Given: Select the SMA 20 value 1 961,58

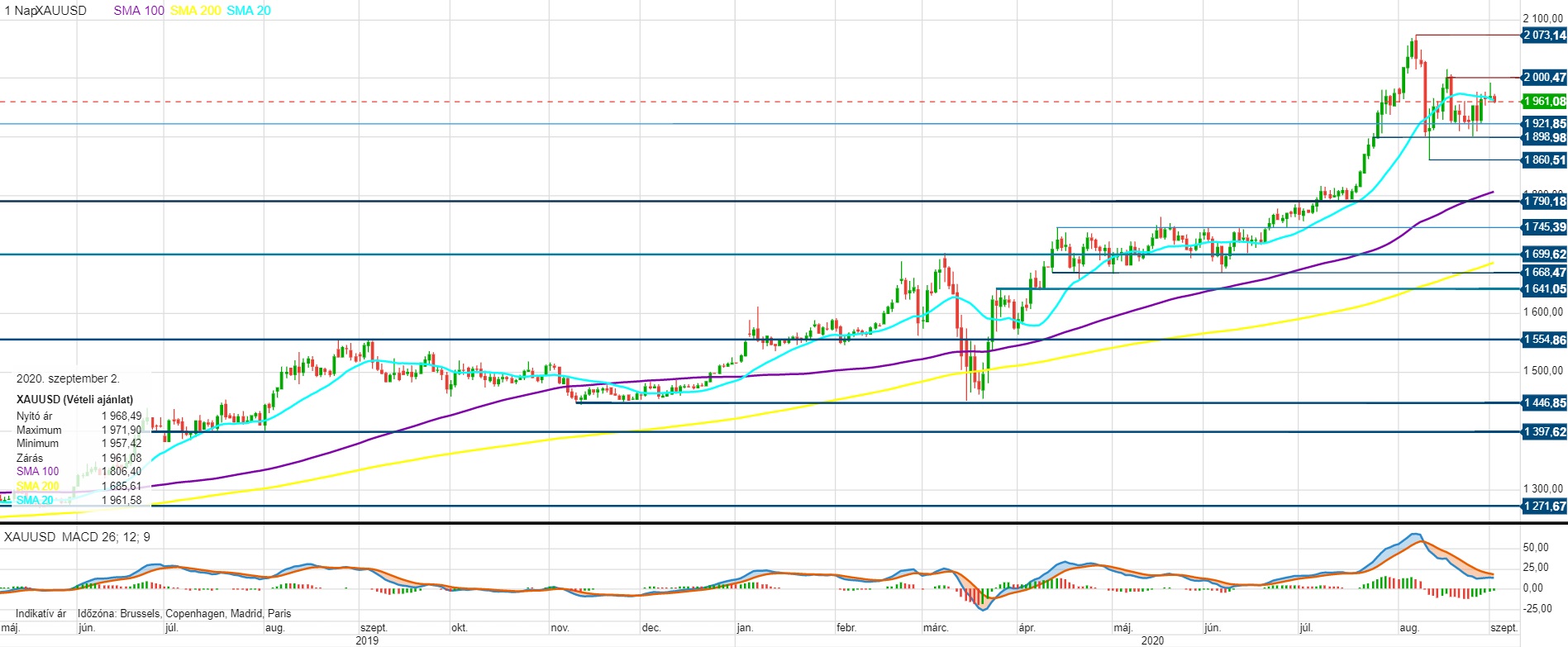Looking at the screenshot, I should [x=122, y=500].
